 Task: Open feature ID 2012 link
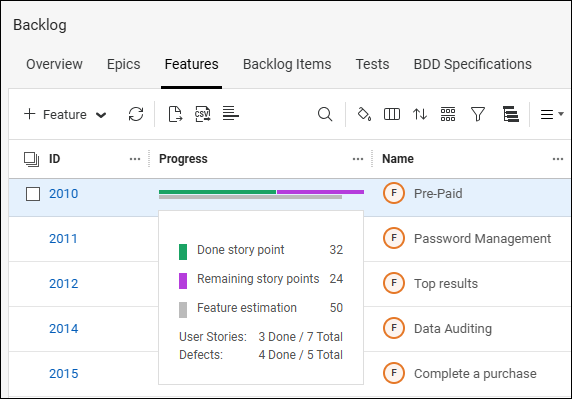(63, 284)
